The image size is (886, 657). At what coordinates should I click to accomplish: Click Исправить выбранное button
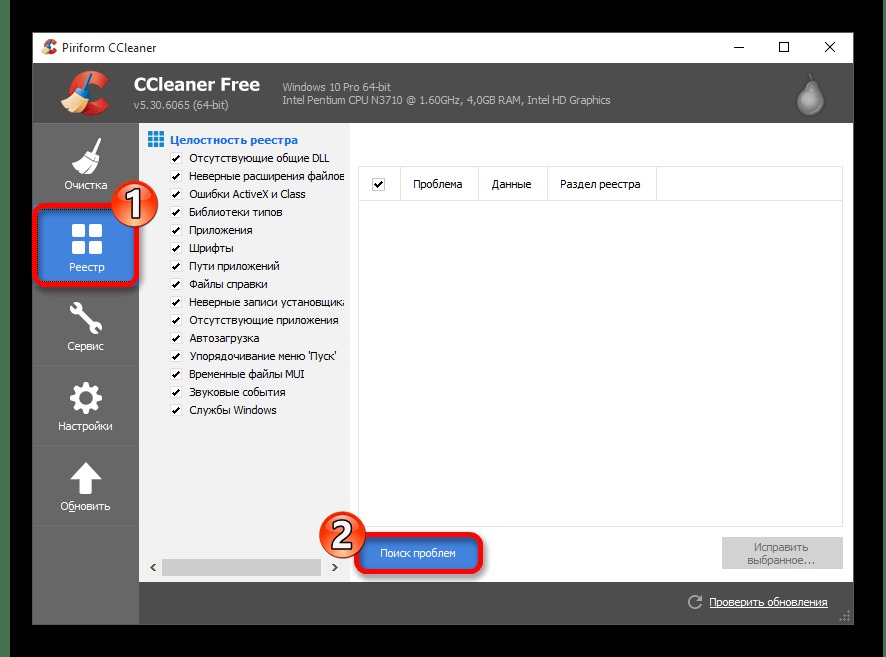pyautogui.click(x=782, y=553)
